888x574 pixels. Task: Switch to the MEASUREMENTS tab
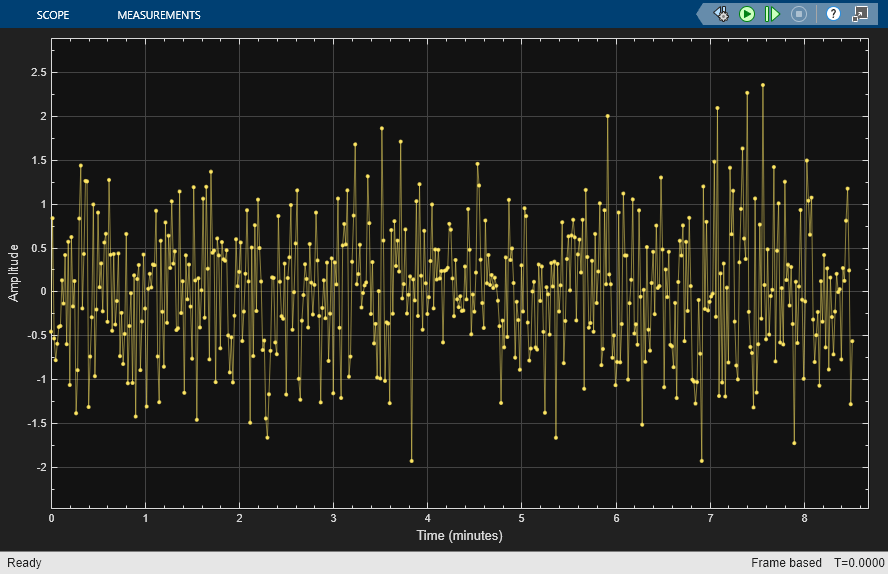point(159,15)
